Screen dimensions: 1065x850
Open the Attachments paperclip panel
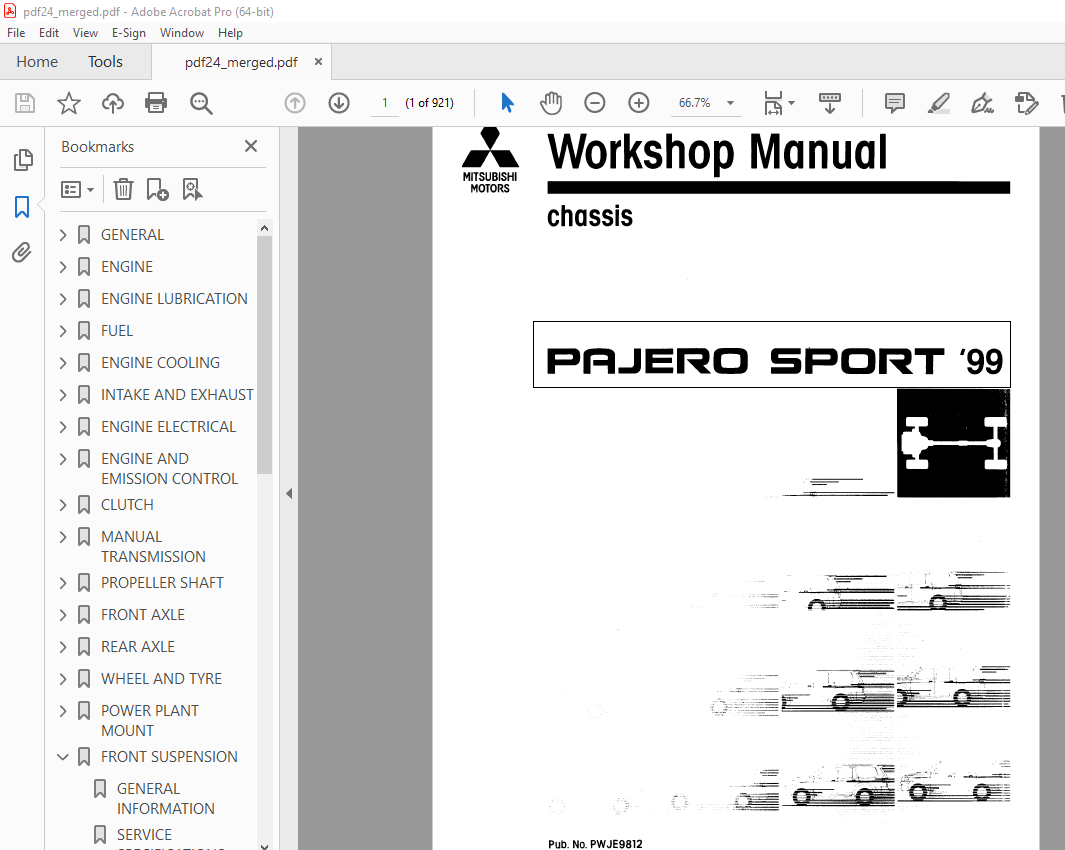pos(22,253)
